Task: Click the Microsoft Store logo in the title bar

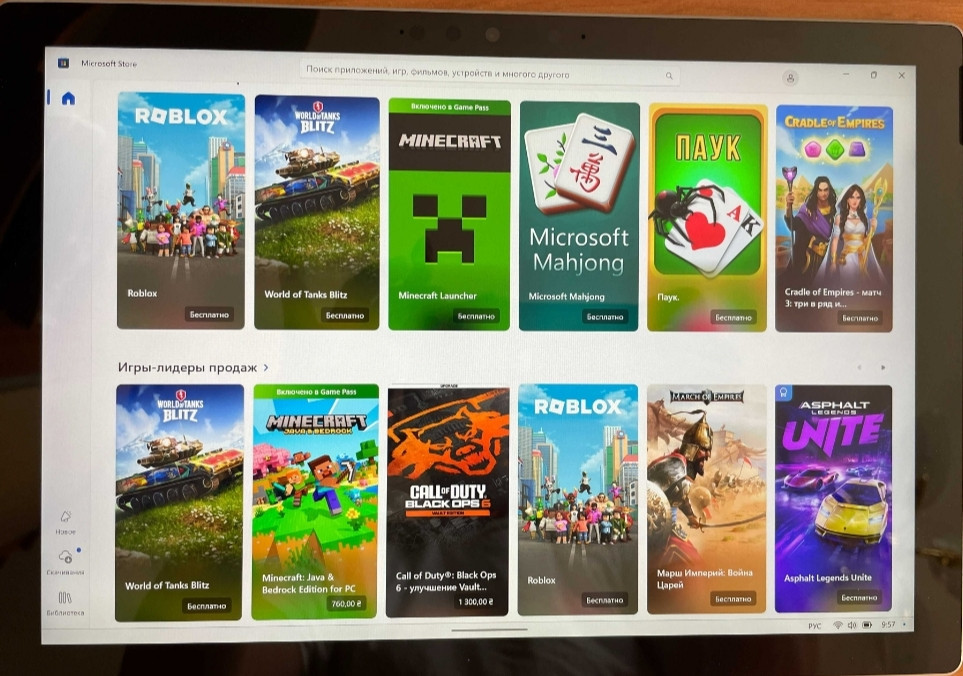Action: (x=63, y=64)
